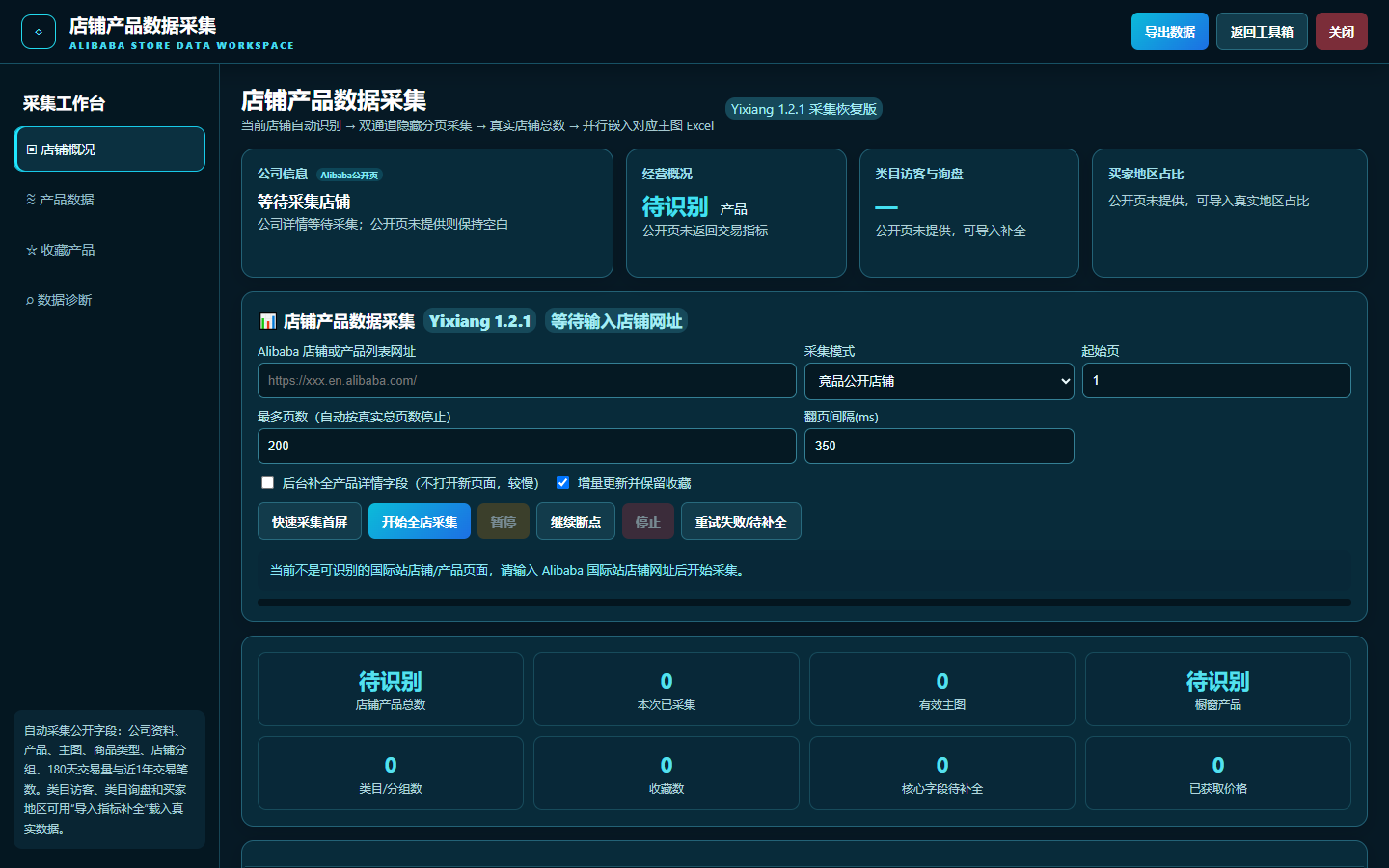Switch to 产品数据 in the sidebar

[x=110, y=200]
